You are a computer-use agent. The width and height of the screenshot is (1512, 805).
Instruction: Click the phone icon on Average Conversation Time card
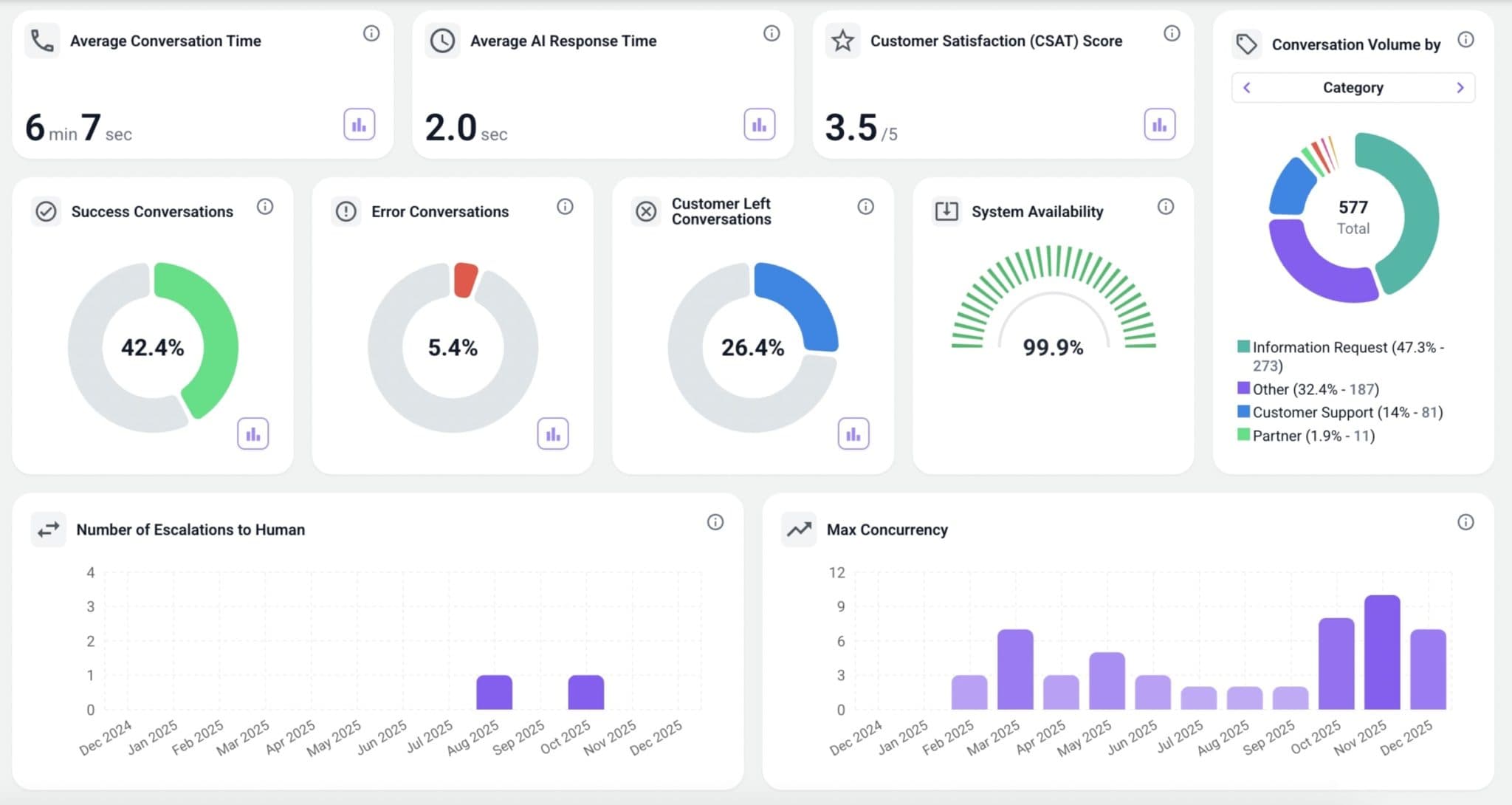42,41
